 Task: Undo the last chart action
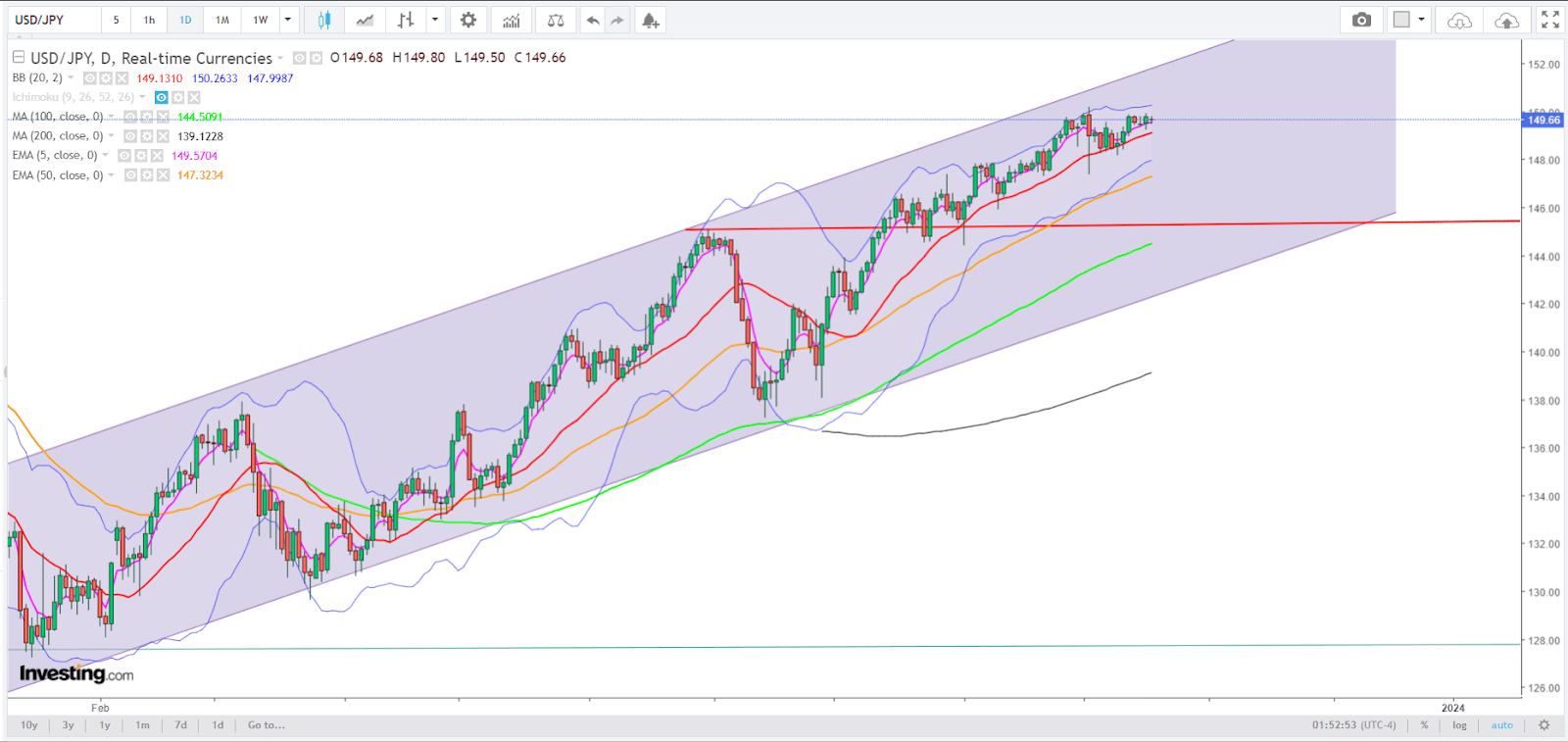coord(593,20)
